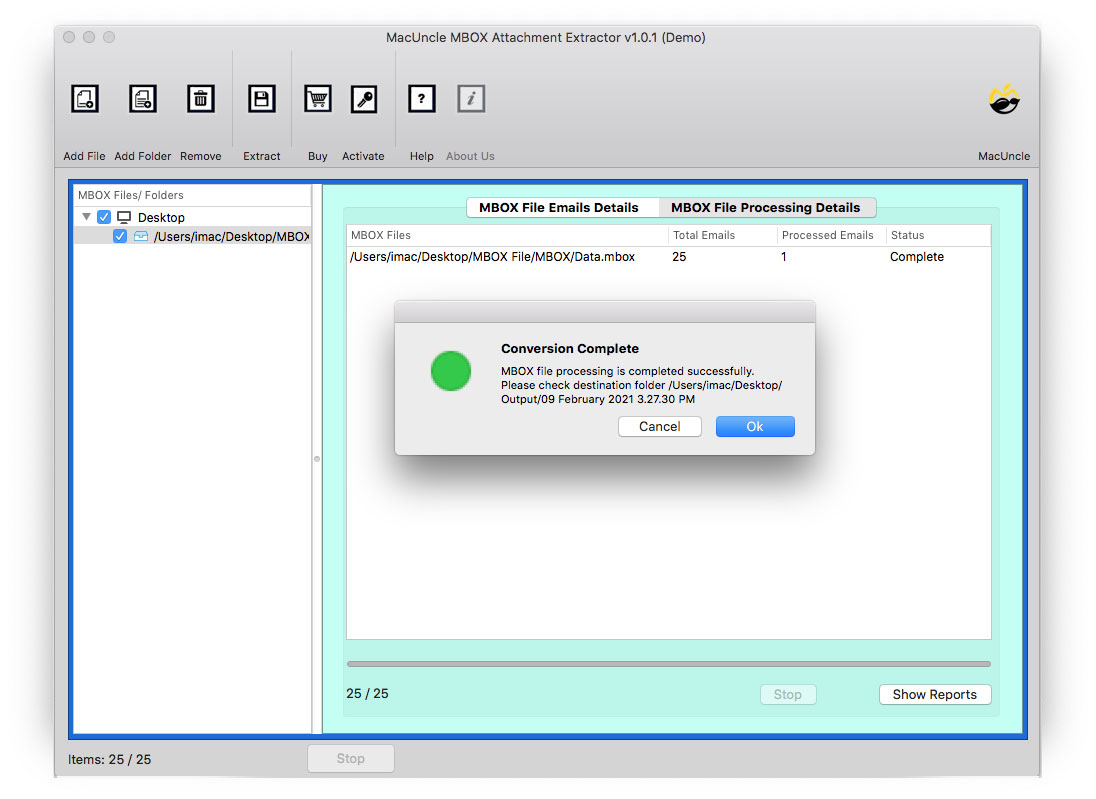Uncheck the Desktop folder checkbox

pyautogui.click(x=104, y=217)
